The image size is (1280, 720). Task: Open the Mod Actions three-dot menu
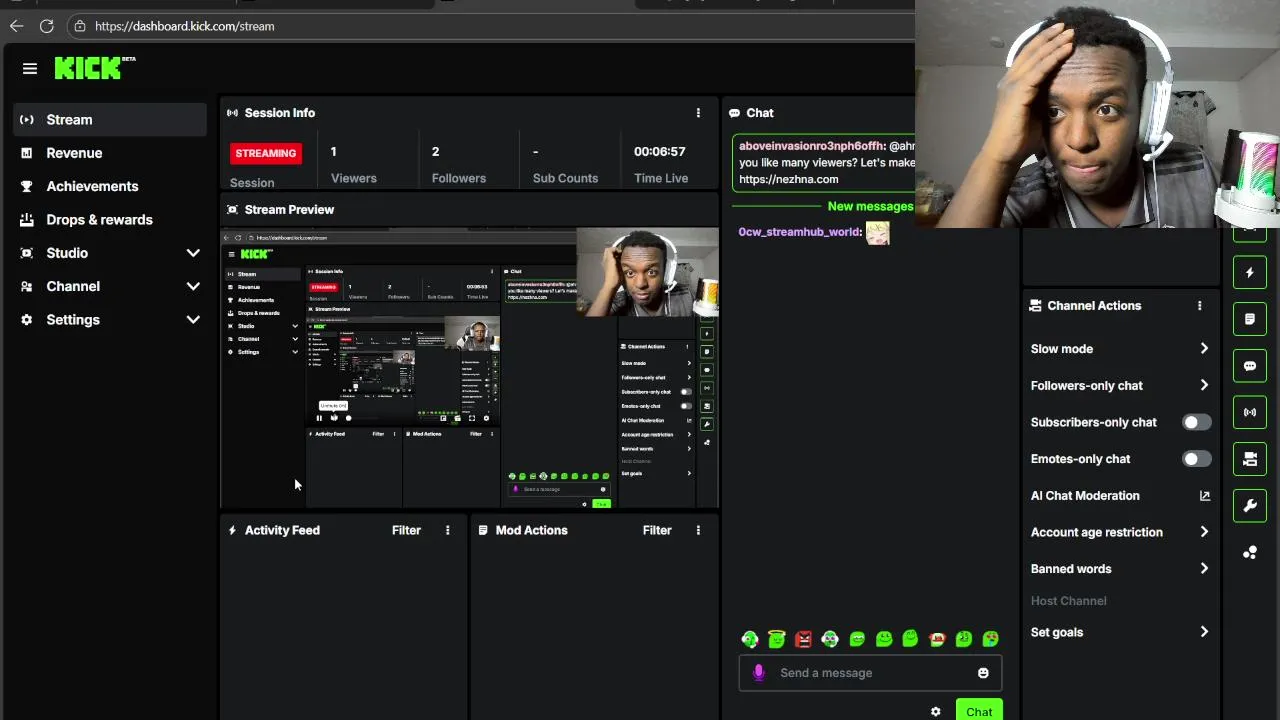(x=698, y=530)
